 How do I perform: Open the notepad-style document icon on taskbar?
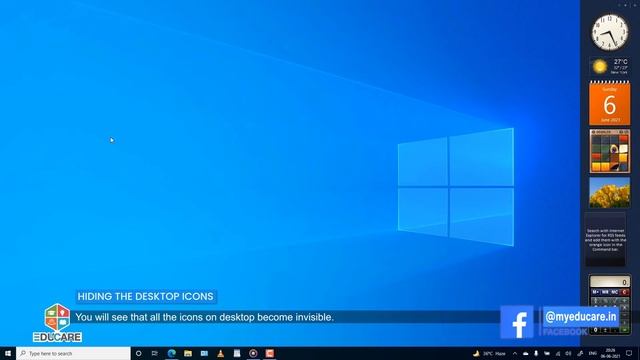coord(237,353)
